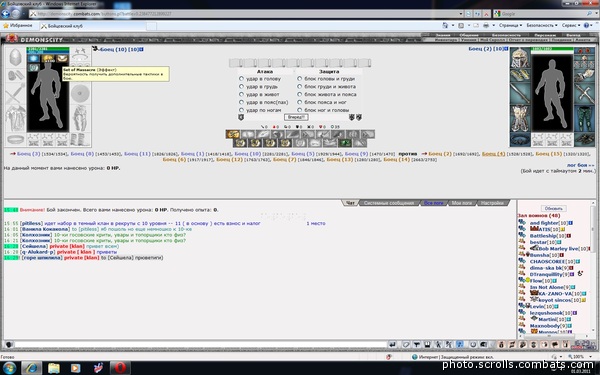
Task: Click the blue highlighted icon in chat toolbar
Action: (x=460, y=344)
